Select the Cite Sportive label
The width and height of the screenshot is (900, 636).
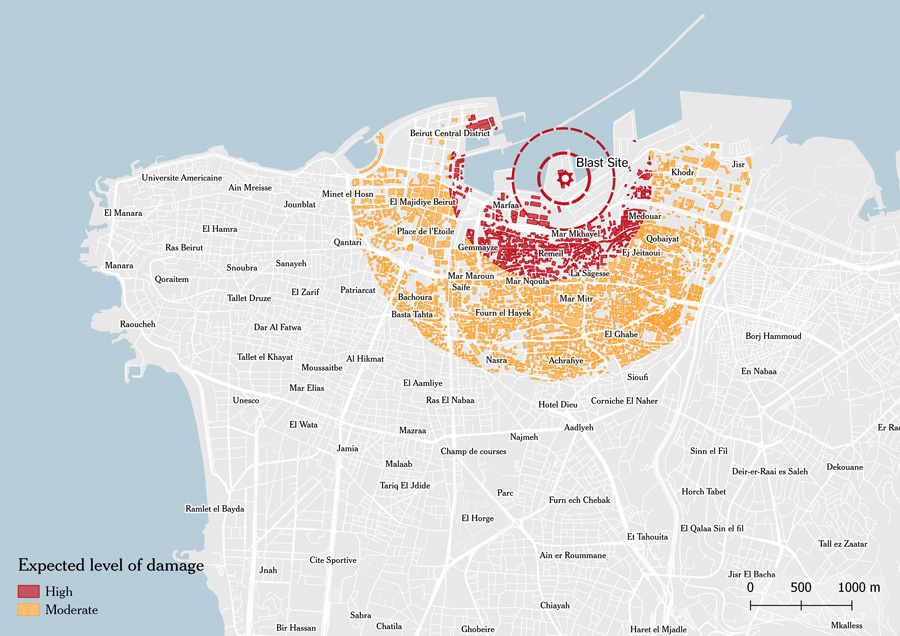pos(333,560)
